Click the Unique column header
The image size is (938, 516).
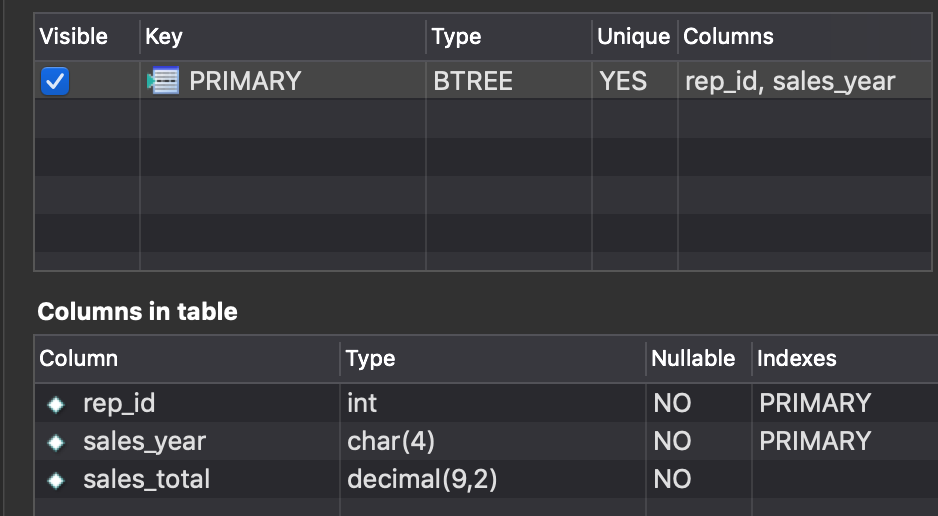(634, 36)
